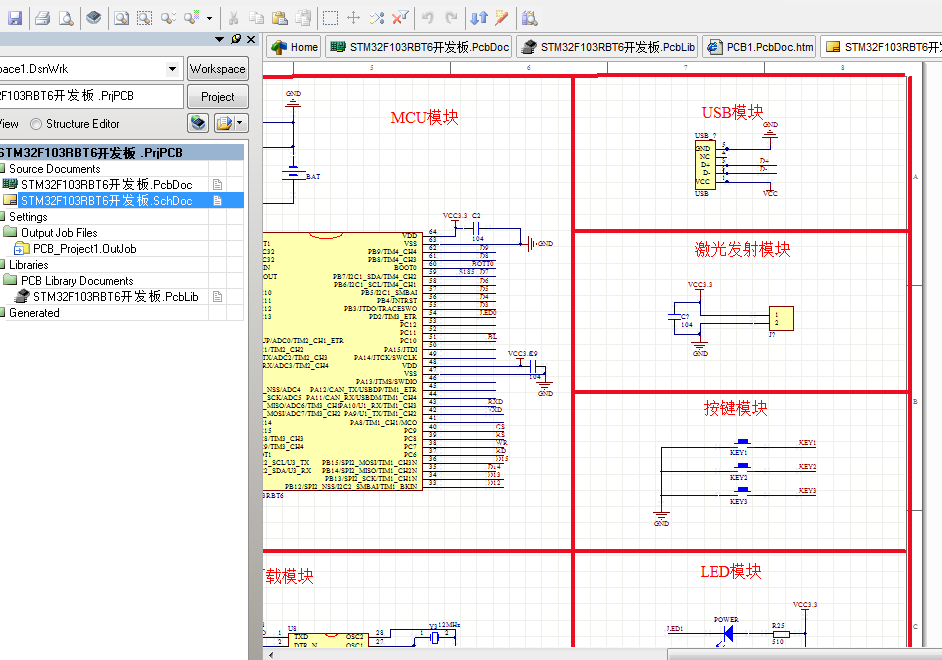
Task: Click Zoom on Selected Objects icon
Action: [168, 18]
